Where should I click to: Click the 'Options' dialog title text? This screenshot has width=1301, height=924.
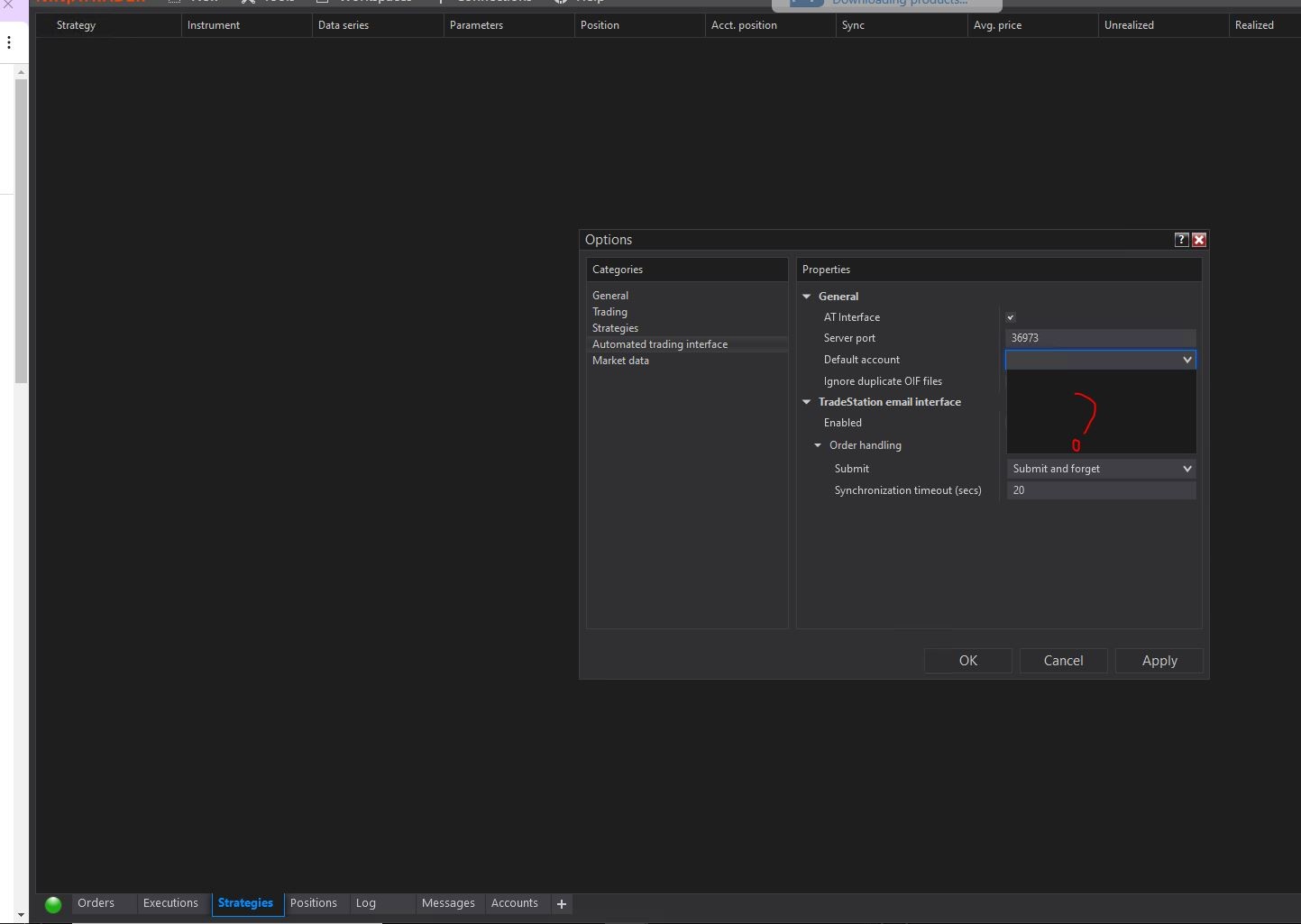coord(609,240)
